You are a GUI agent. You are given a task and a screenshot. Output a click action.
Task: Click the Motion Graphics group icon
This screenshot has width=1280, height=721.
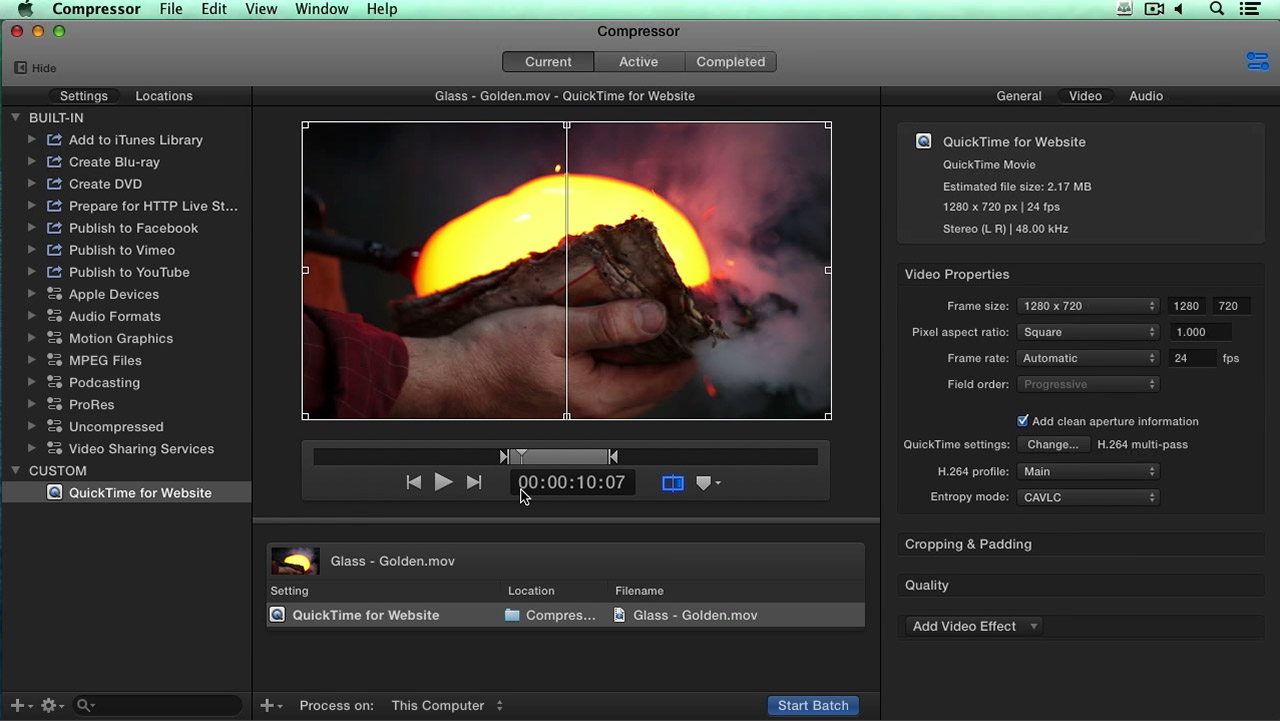point(54,338)
